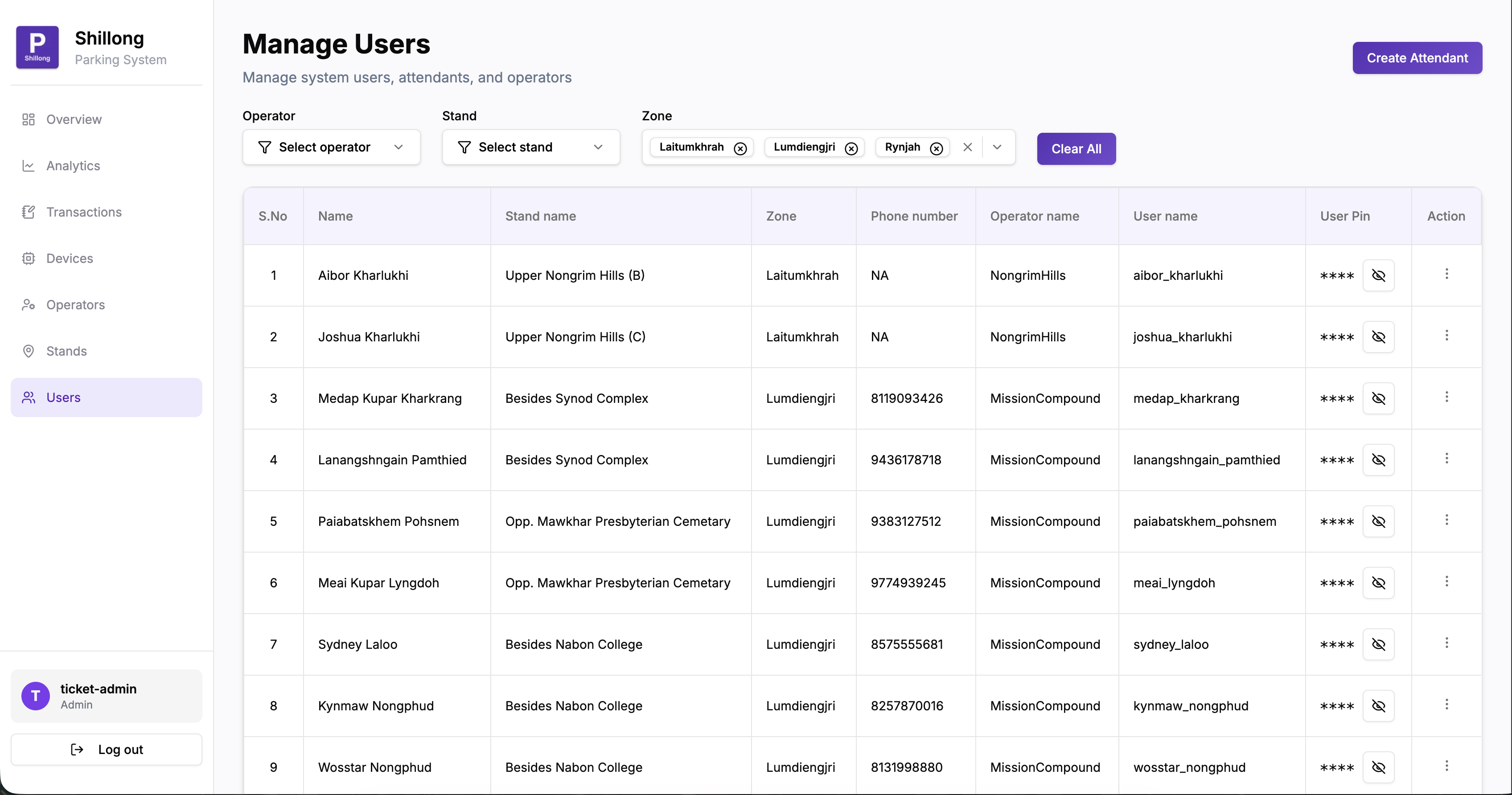Click the Create Attendant button
The image size is (1512, 795).
1417,58
